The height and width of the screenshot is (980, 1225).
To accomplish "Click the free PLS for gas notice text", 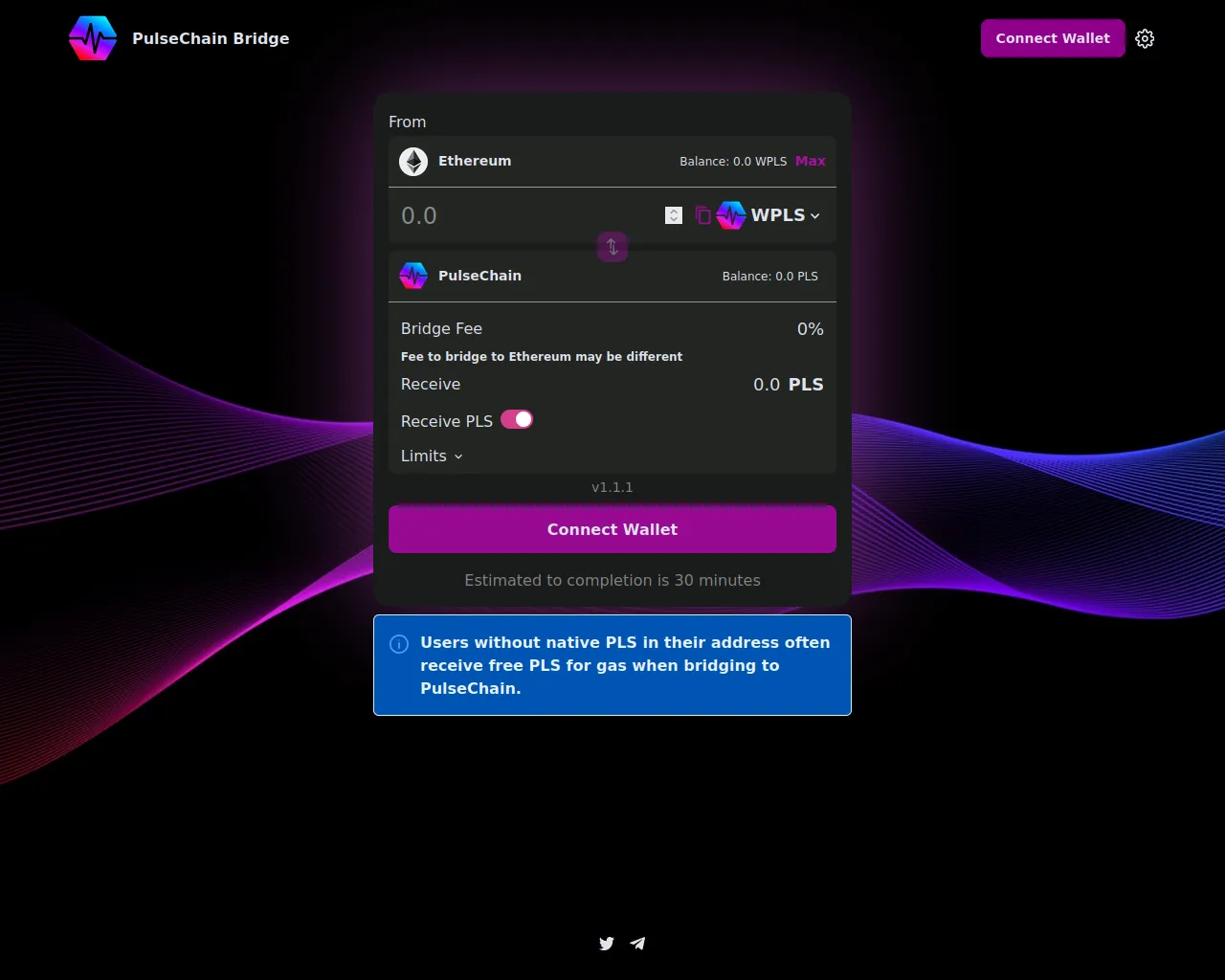I will point(625,665).
